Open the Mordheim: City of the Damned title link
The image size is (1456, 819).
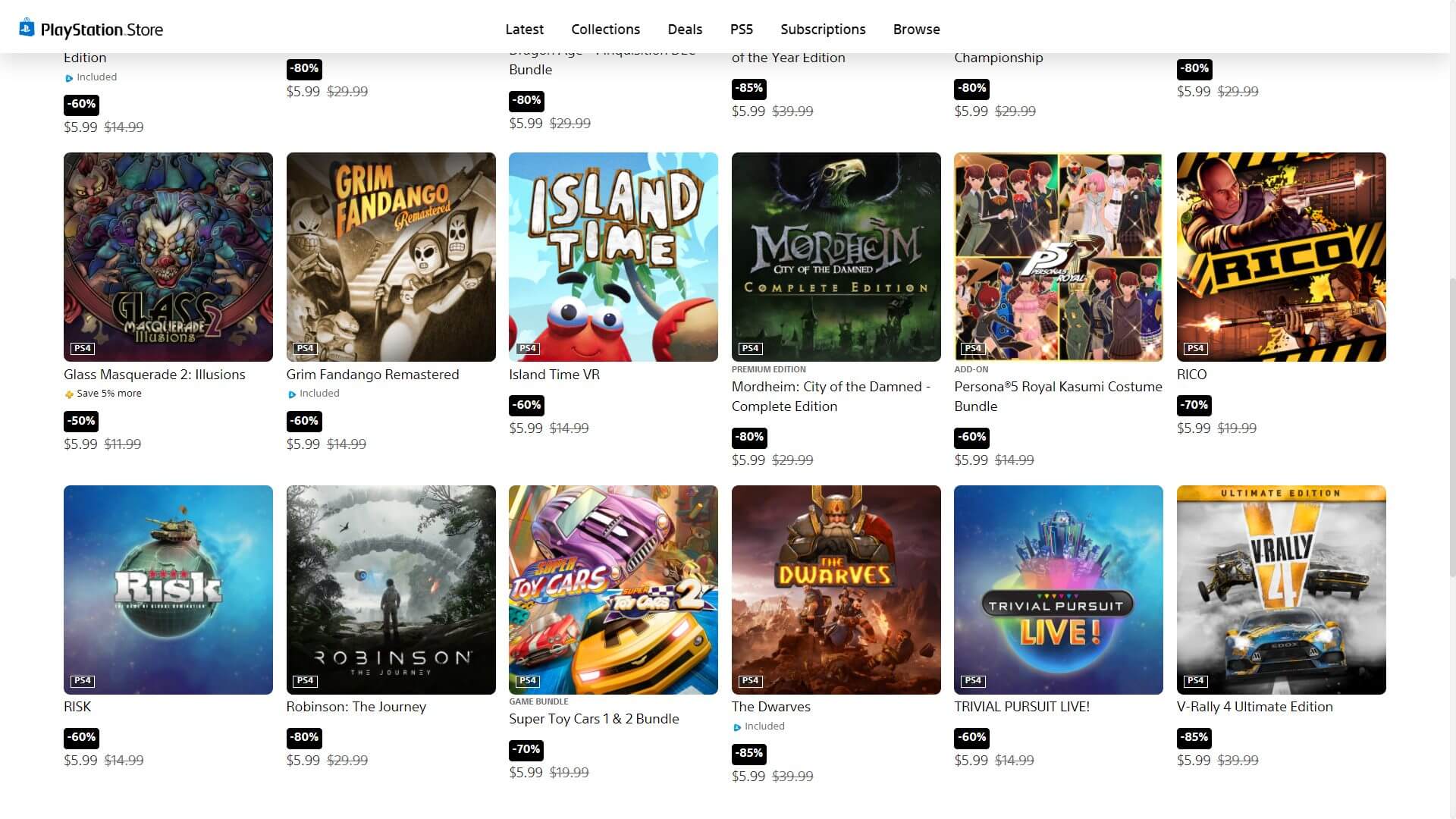[831, 397]
